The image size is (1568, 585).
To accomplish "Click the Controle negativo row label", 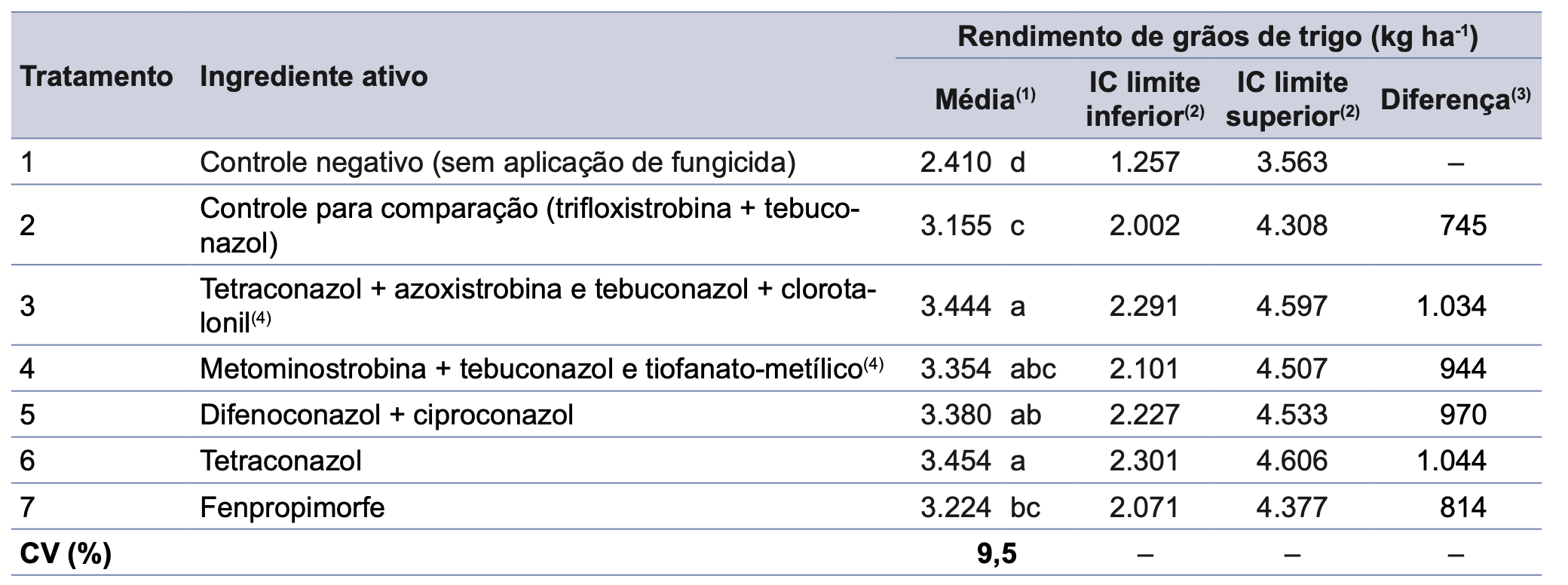I will [498, 162].
